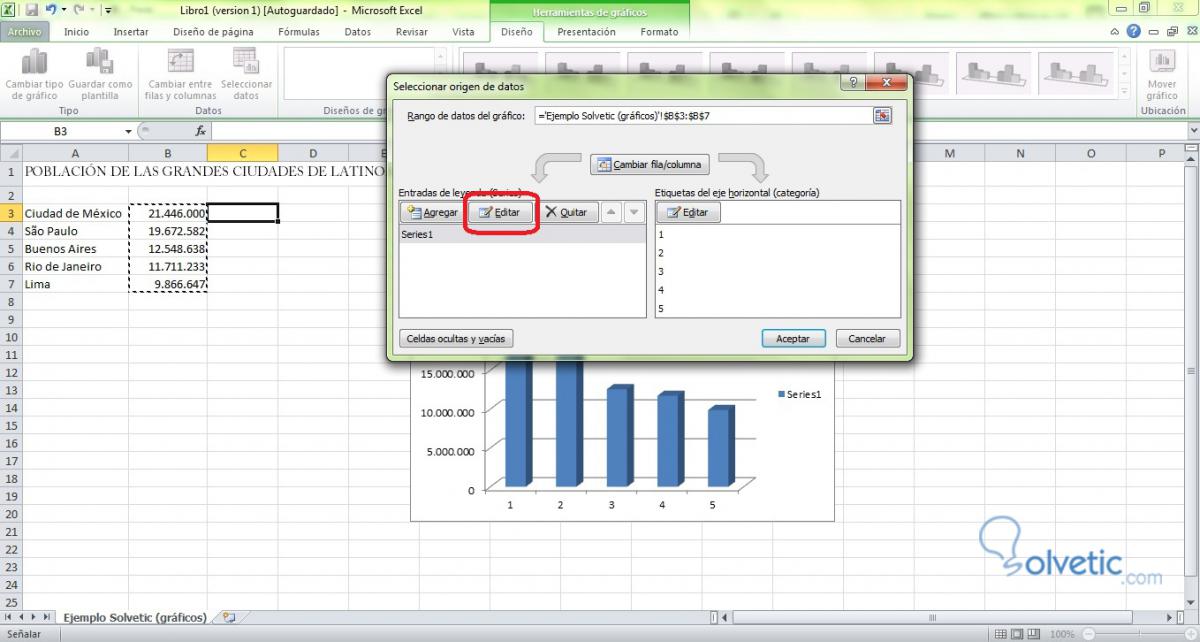Image resolution: width=1200 pixels, height=642 pixels.
Task: Click the Undo arrow icon
Action: (49, 9)
